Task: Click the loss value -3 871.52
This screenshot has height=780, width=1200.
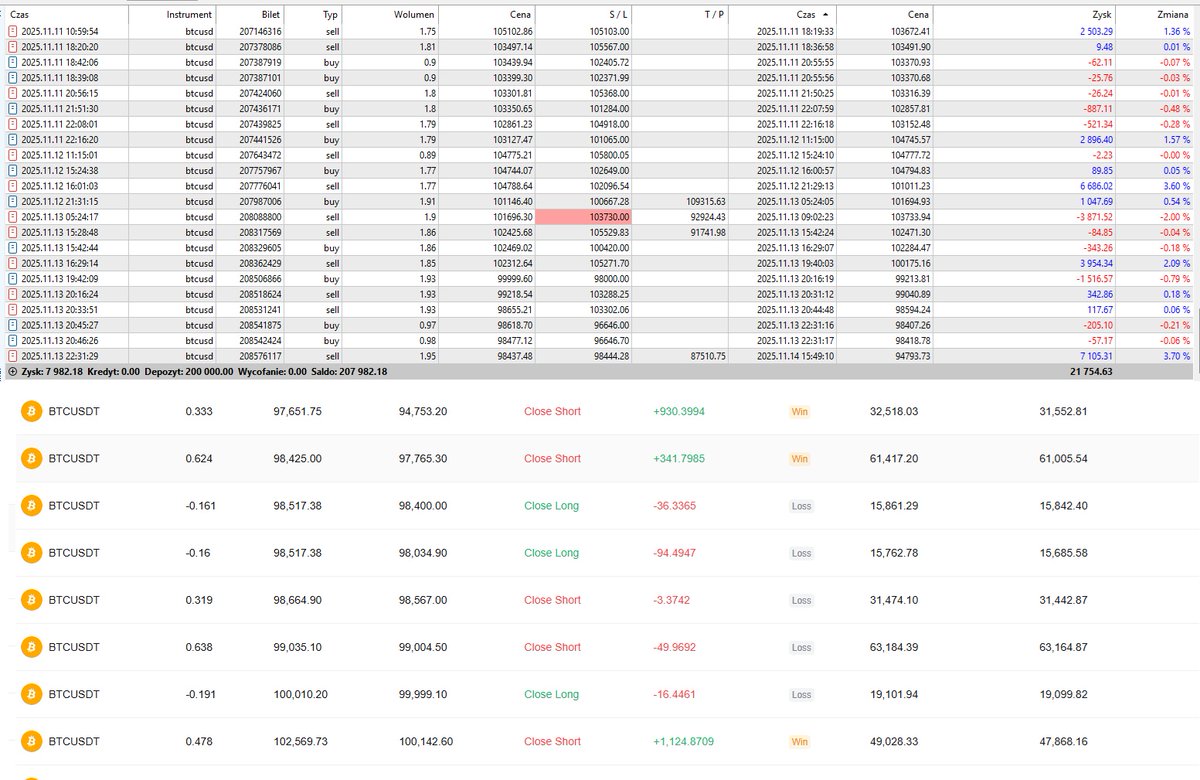Action: [x=1095, y=216]
